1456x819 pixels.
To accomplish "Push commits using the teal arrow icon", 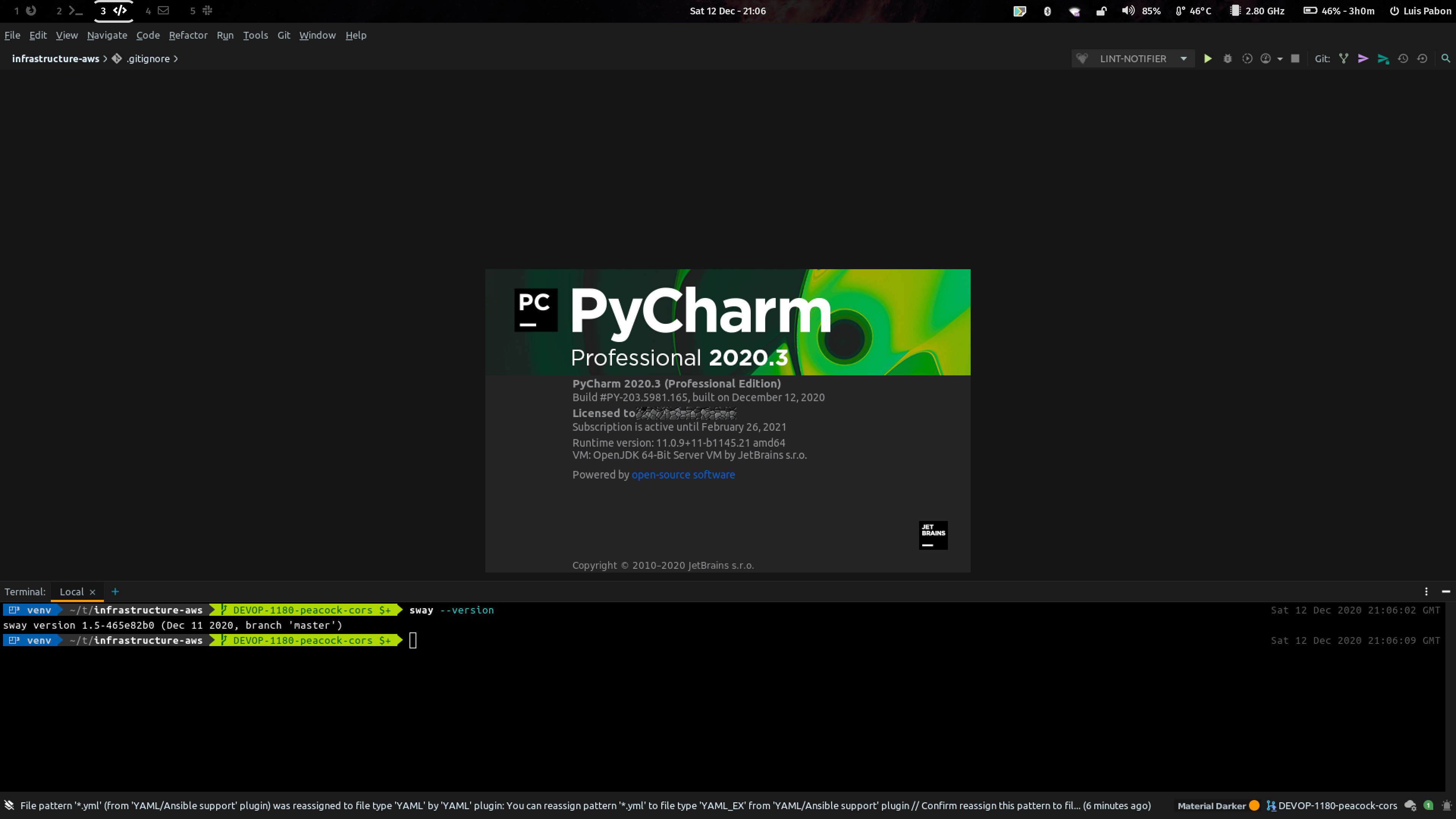I will (1383, 59).
